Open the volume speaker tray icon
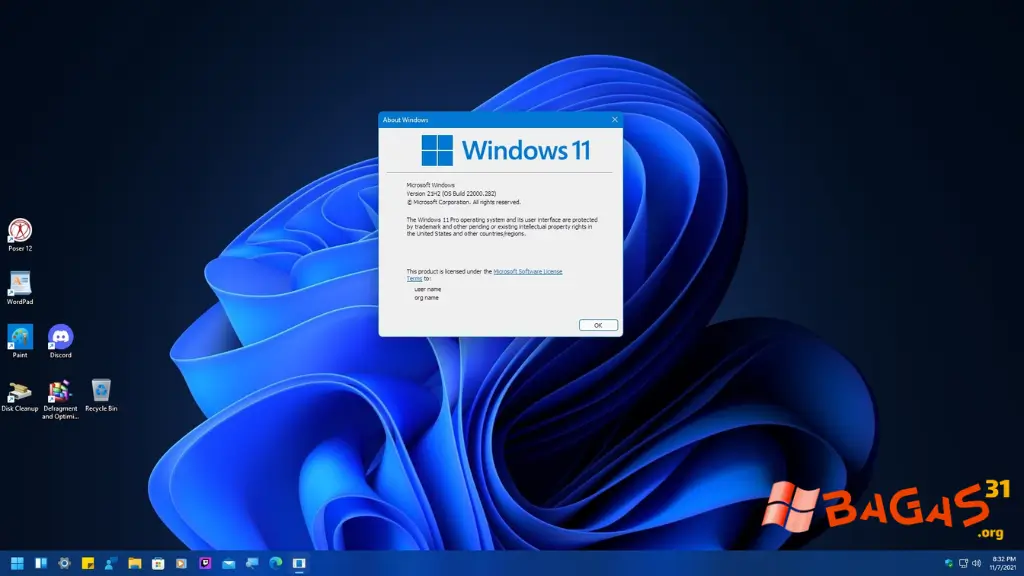This screenshot has width=1024, height=576. tap(976, 563)
